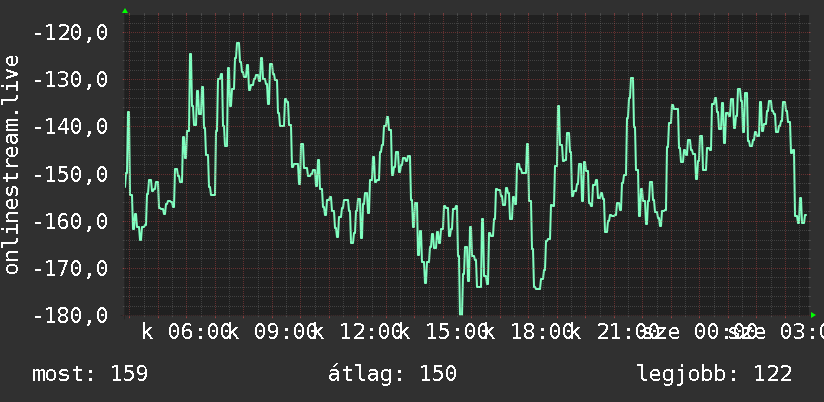Click the k 12:00 time label
Viewport: 824px width, 402px height.
[x=358, y=332]
